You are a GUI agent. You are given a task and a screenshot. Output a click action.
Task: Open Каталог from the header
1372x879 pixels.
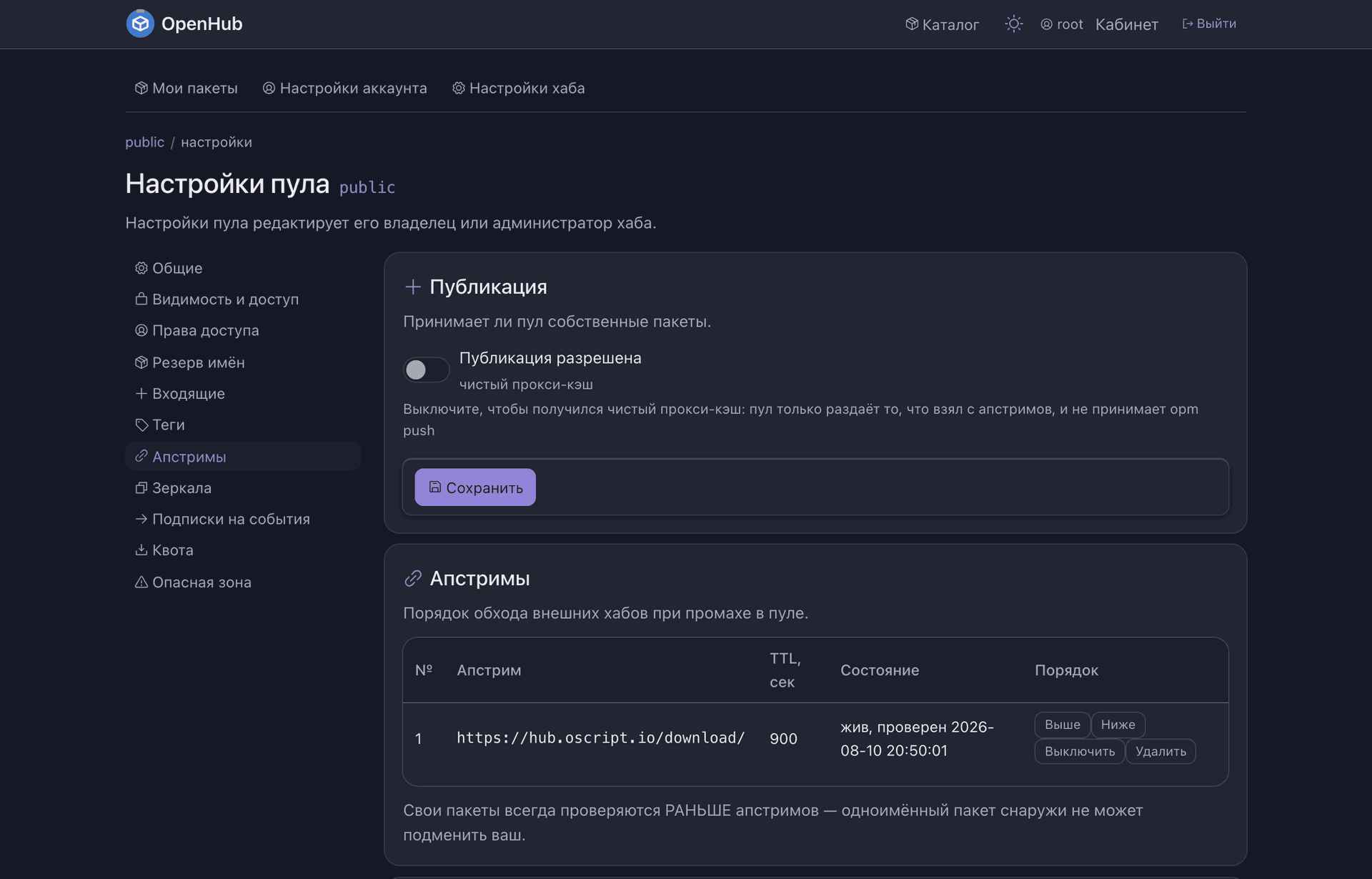[942, 24]
